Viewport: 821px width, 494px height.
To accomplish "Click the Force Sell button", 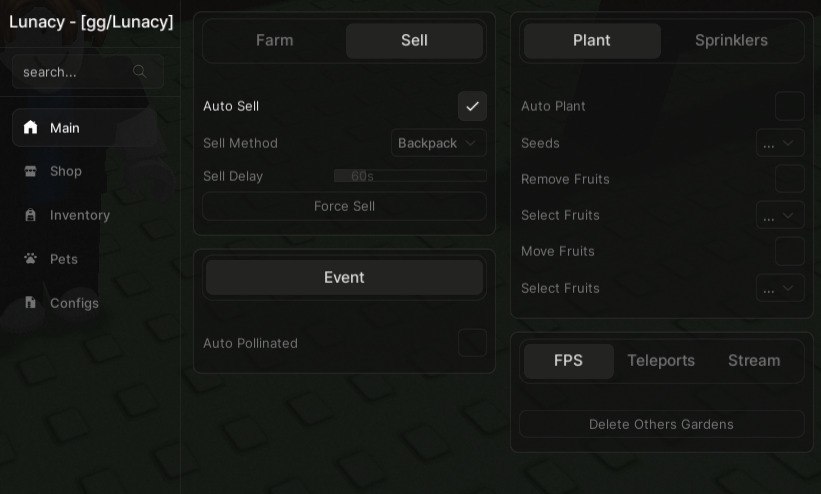I will pyautogui.click(x=344, y=206).
